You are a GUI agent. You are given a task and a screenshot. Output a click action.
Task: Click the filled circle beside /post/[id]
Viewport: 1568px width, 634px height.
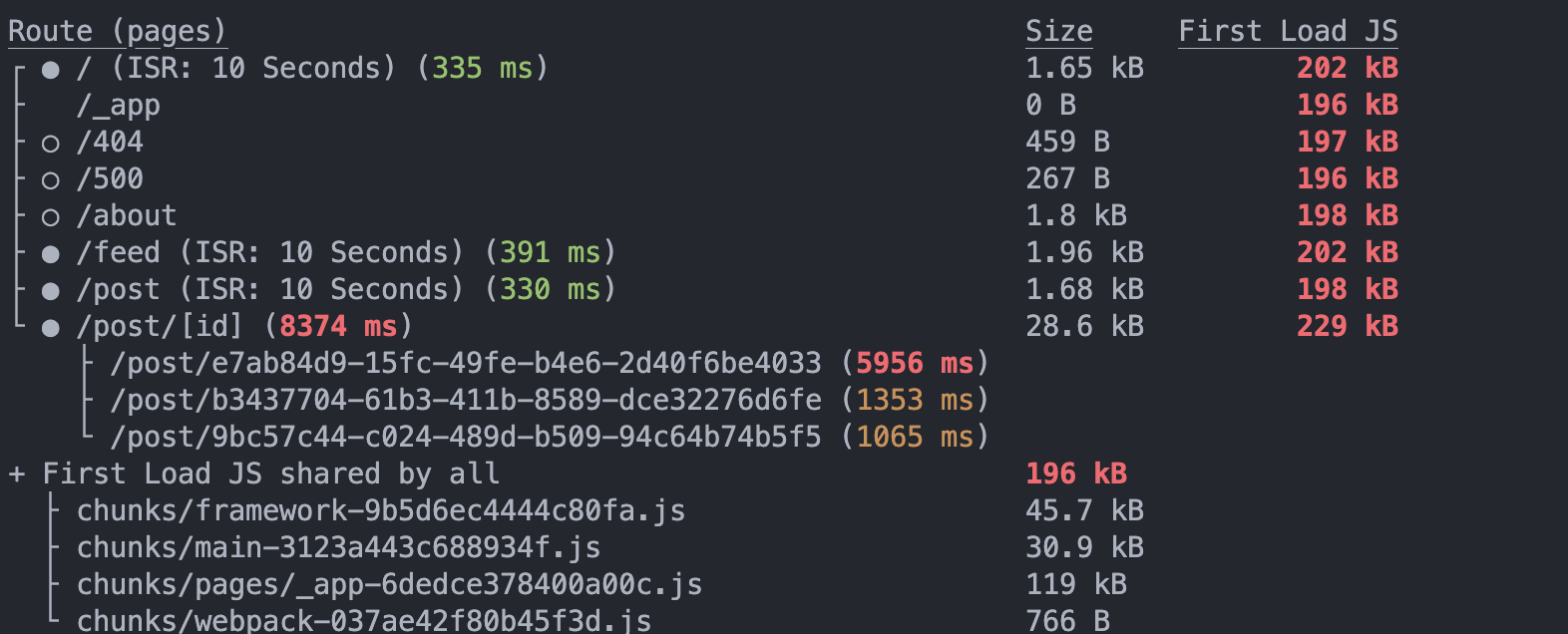coord(51,328)
